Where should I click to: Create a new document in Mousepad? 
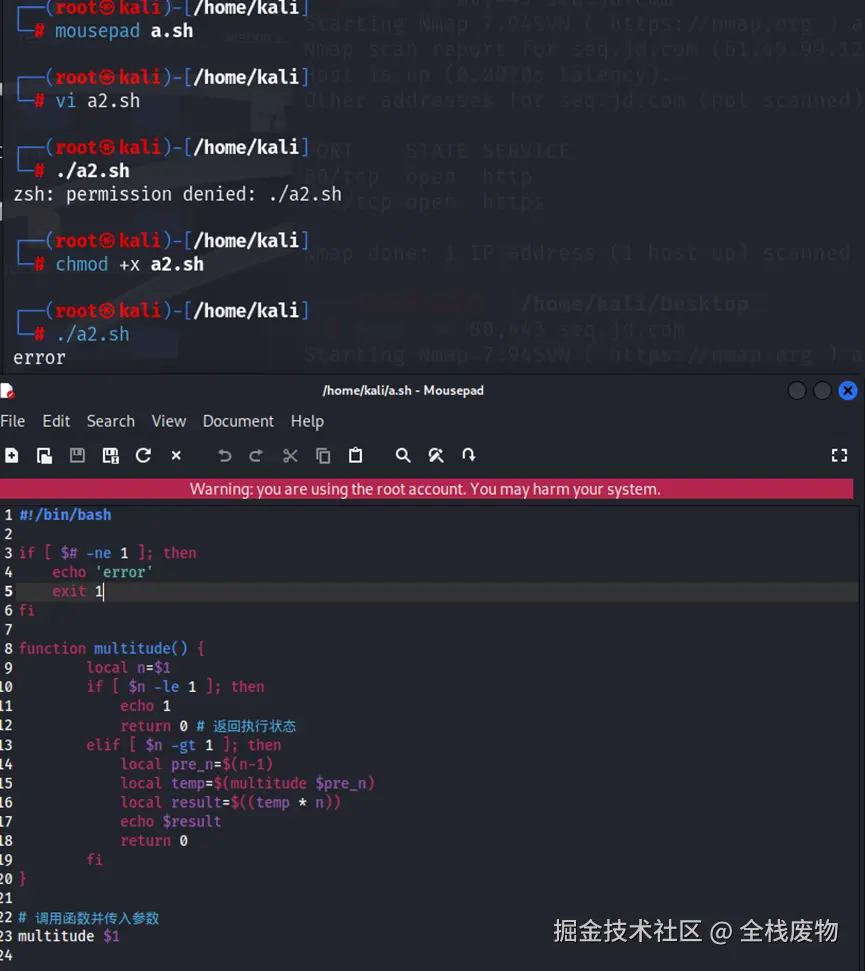point(12,456)
